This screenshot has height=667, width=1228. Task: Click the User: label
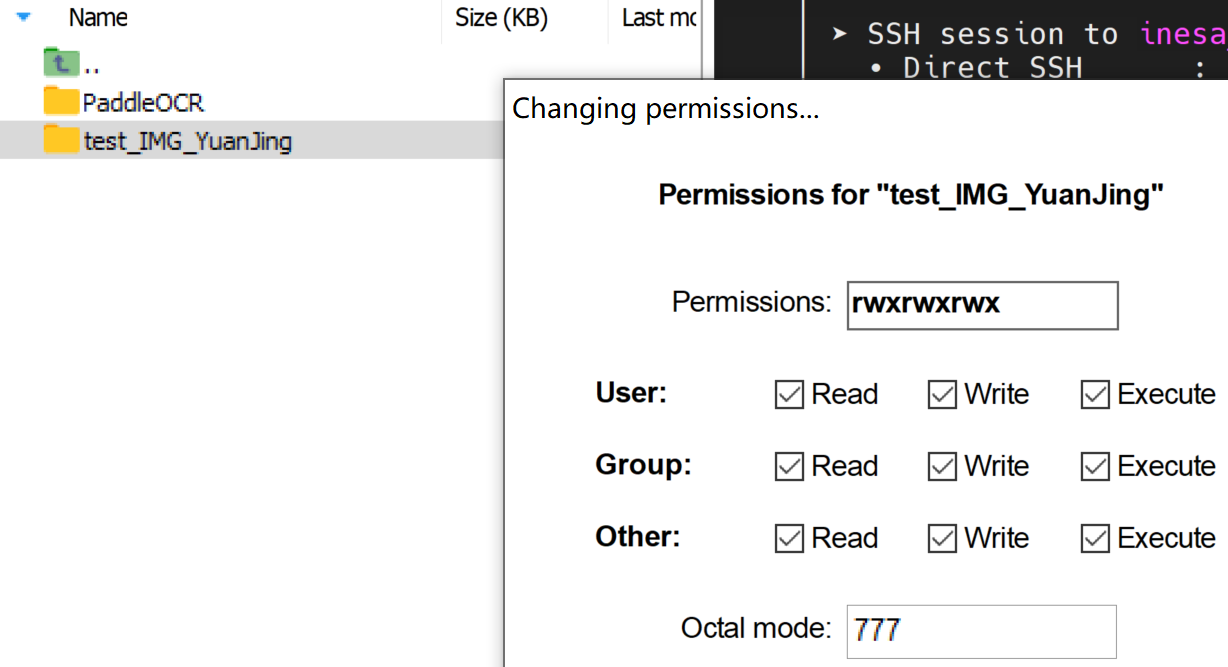click(x=631, y=393)
